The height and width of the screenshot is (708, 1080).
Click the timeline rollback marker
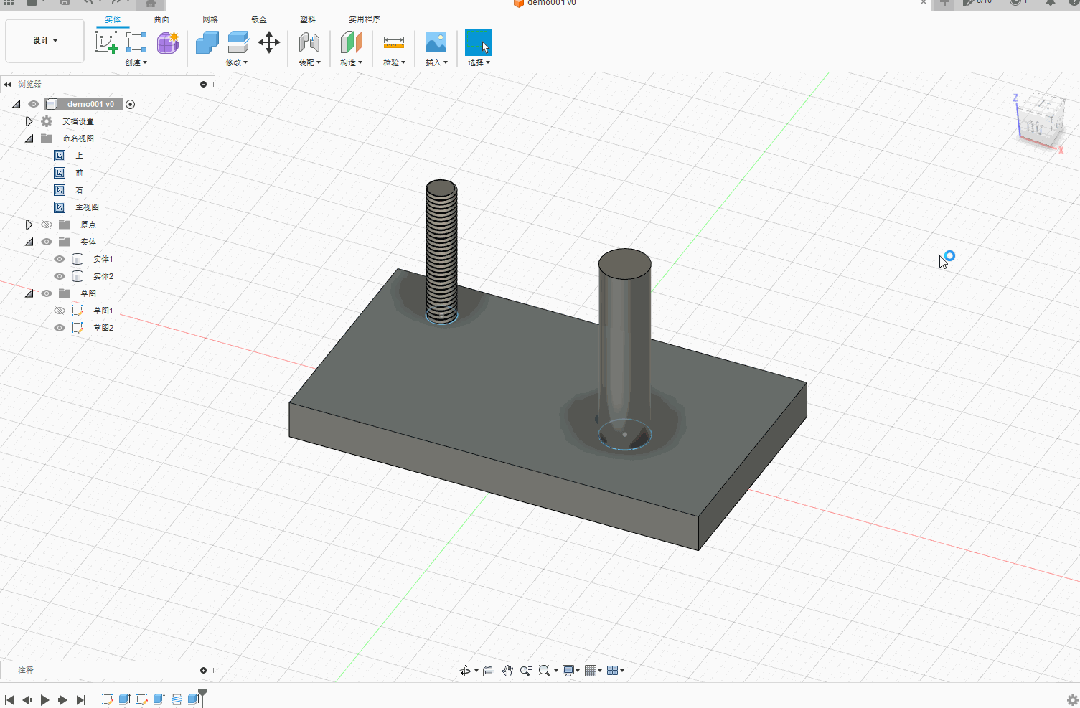coord(202,696)
